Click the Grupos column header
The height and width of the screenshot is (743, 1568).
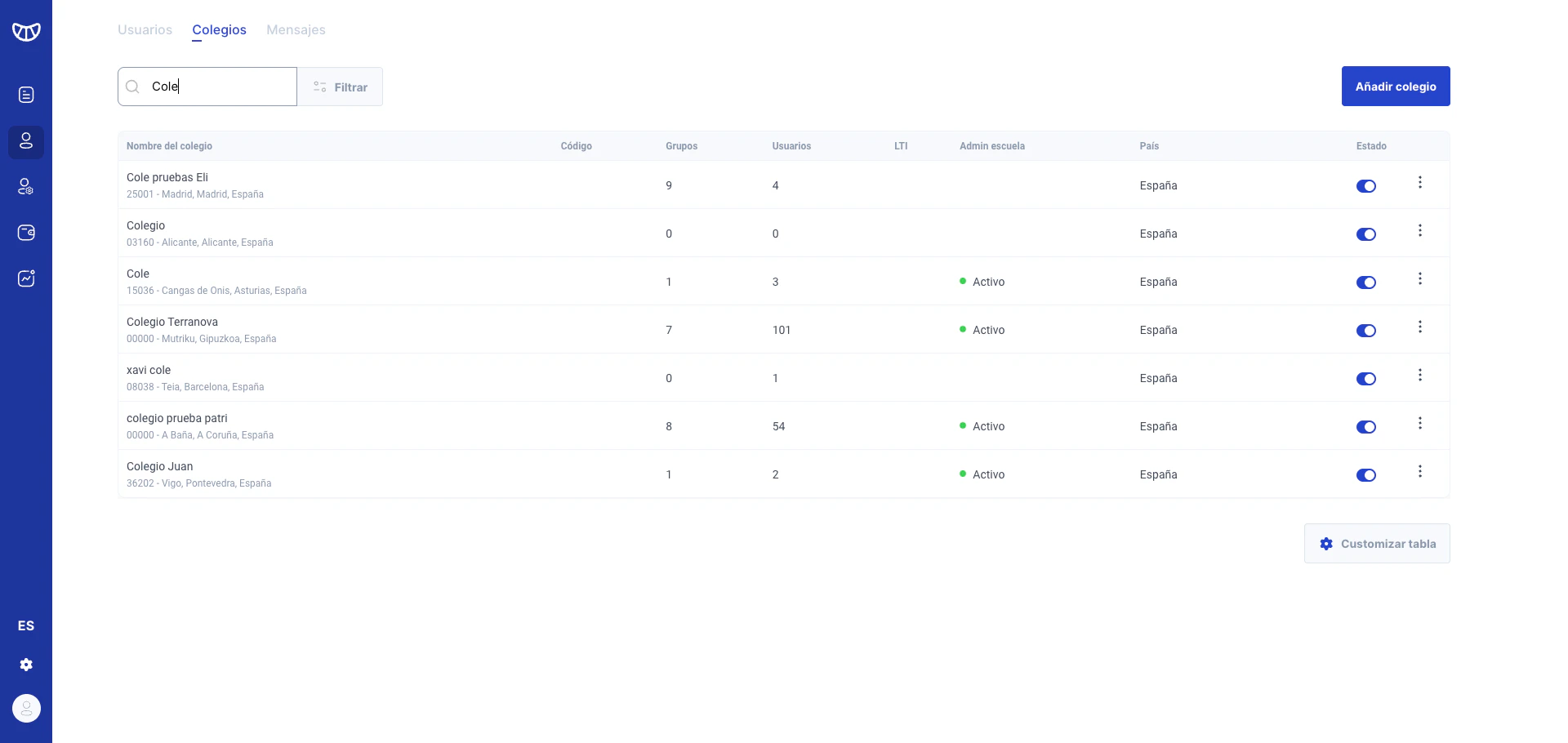[x=681, y=146]
